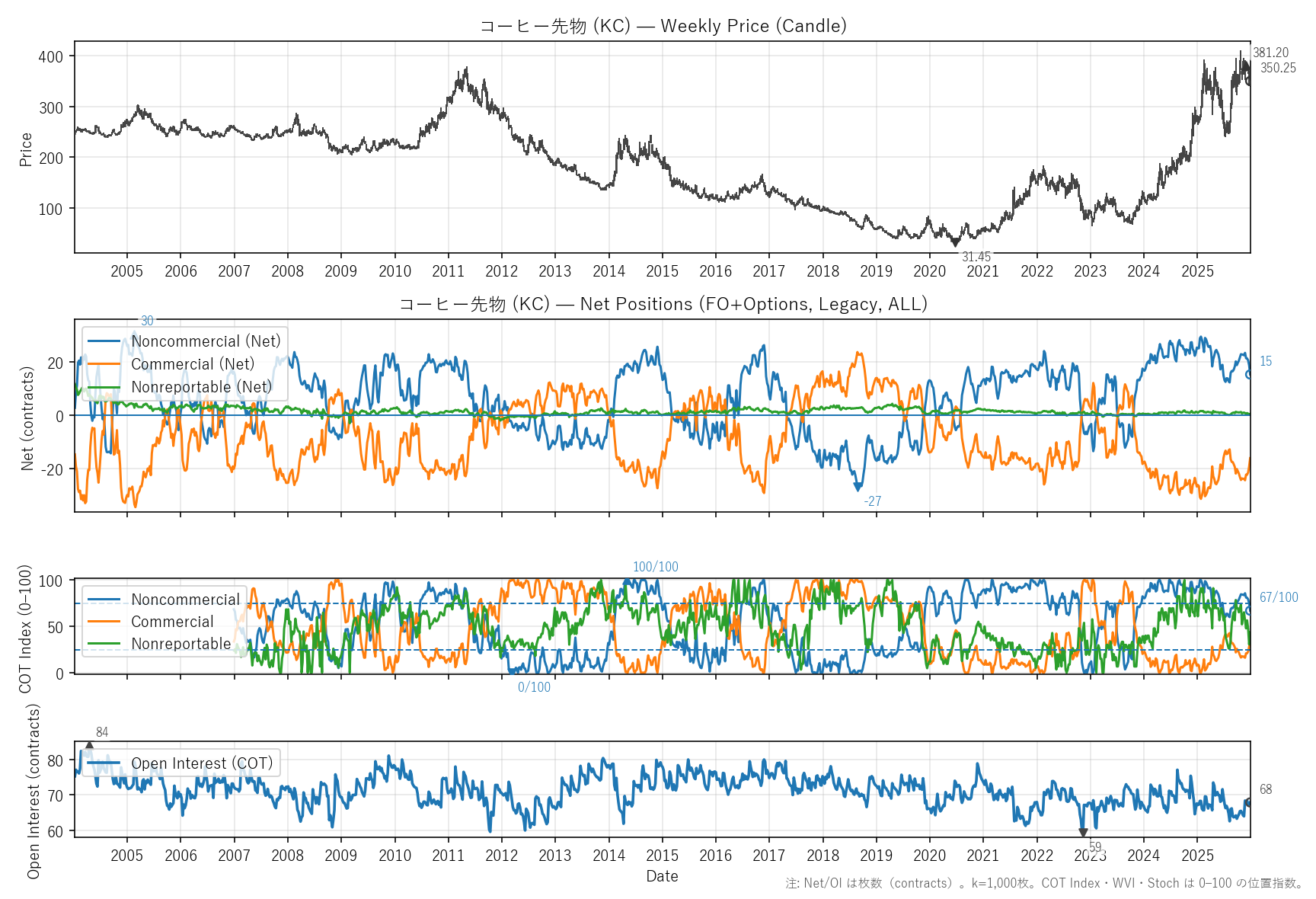Screen dimensions: 1316x899
Task: Click the 0/100 COT Index annotation
Action: tap(534, 687)
